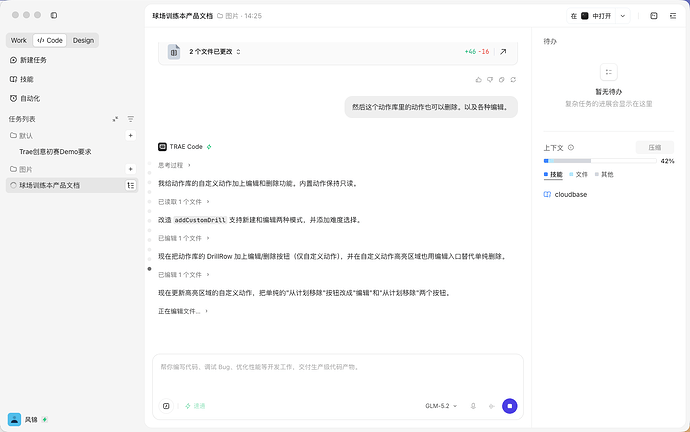The image size is (690, 432).
Task: Open the cloudbase skill item
Action: point(566,194)
